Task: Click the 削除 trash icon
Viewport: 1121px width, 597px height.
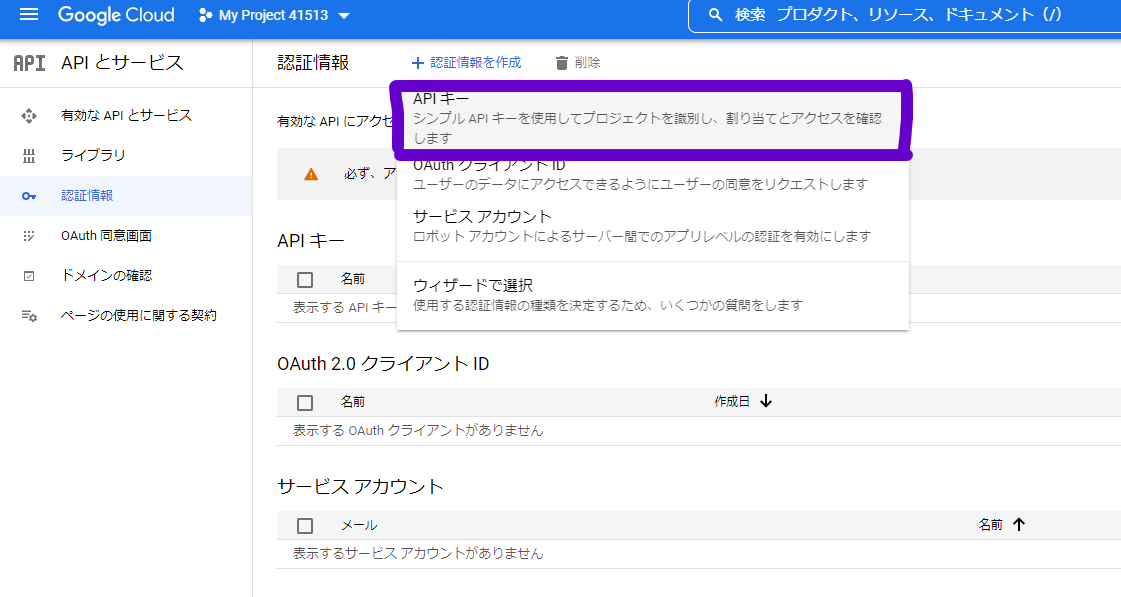Action: click(560, 62)
